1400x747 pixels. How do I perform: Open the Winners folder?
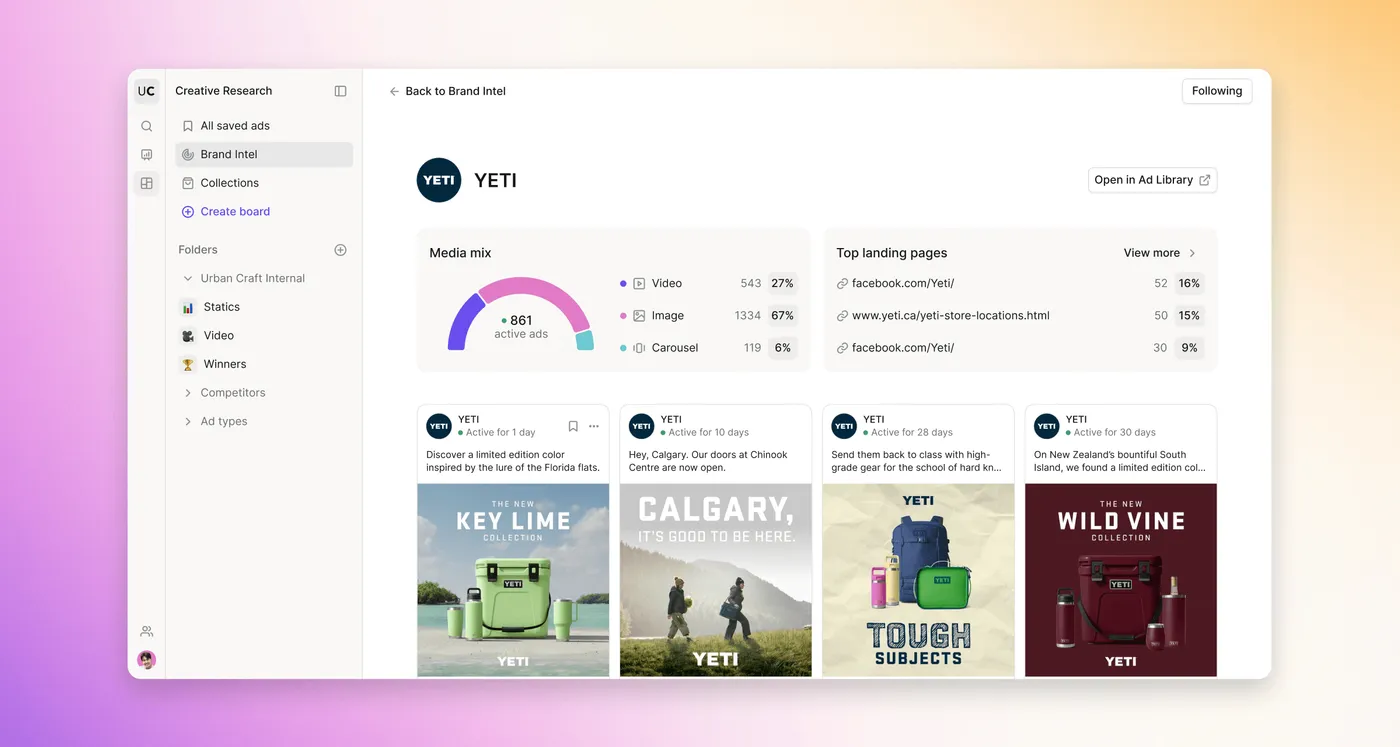[264, 364]
